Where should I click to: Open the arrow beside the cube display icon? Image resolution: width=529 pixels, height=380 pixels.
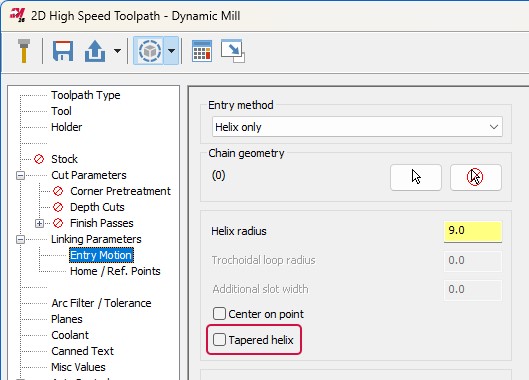point(171,51)
